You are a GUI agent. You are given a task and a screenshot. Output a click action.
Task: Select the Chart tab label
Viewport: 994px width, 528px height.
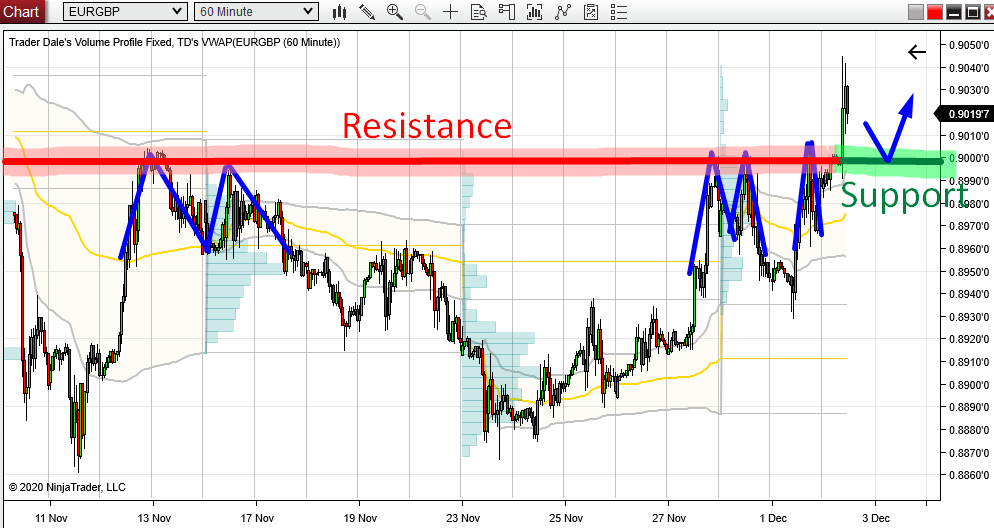(21, 11)
